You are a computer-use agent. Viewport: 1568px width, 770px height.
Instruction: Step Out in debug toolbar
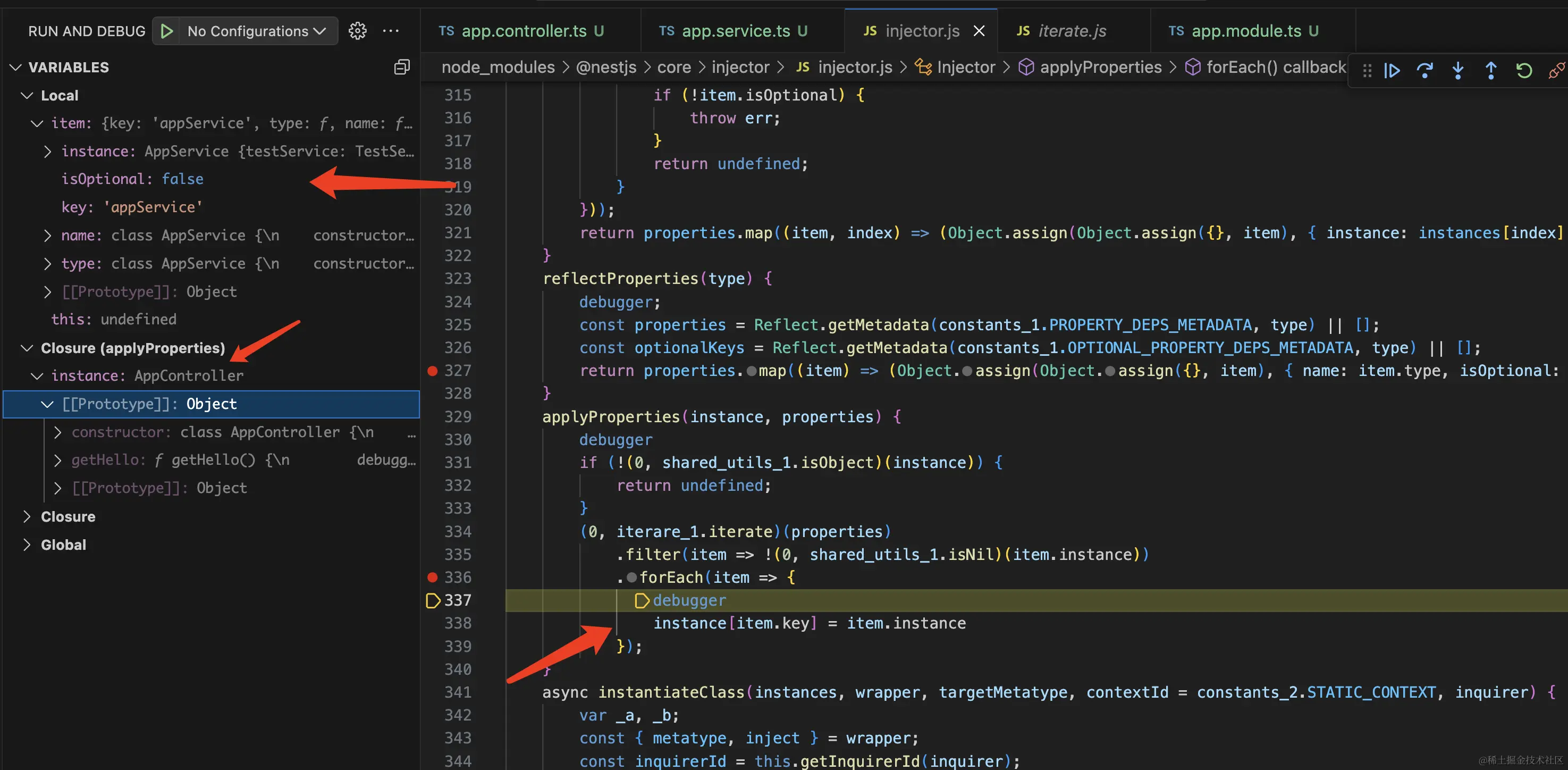1491,71
